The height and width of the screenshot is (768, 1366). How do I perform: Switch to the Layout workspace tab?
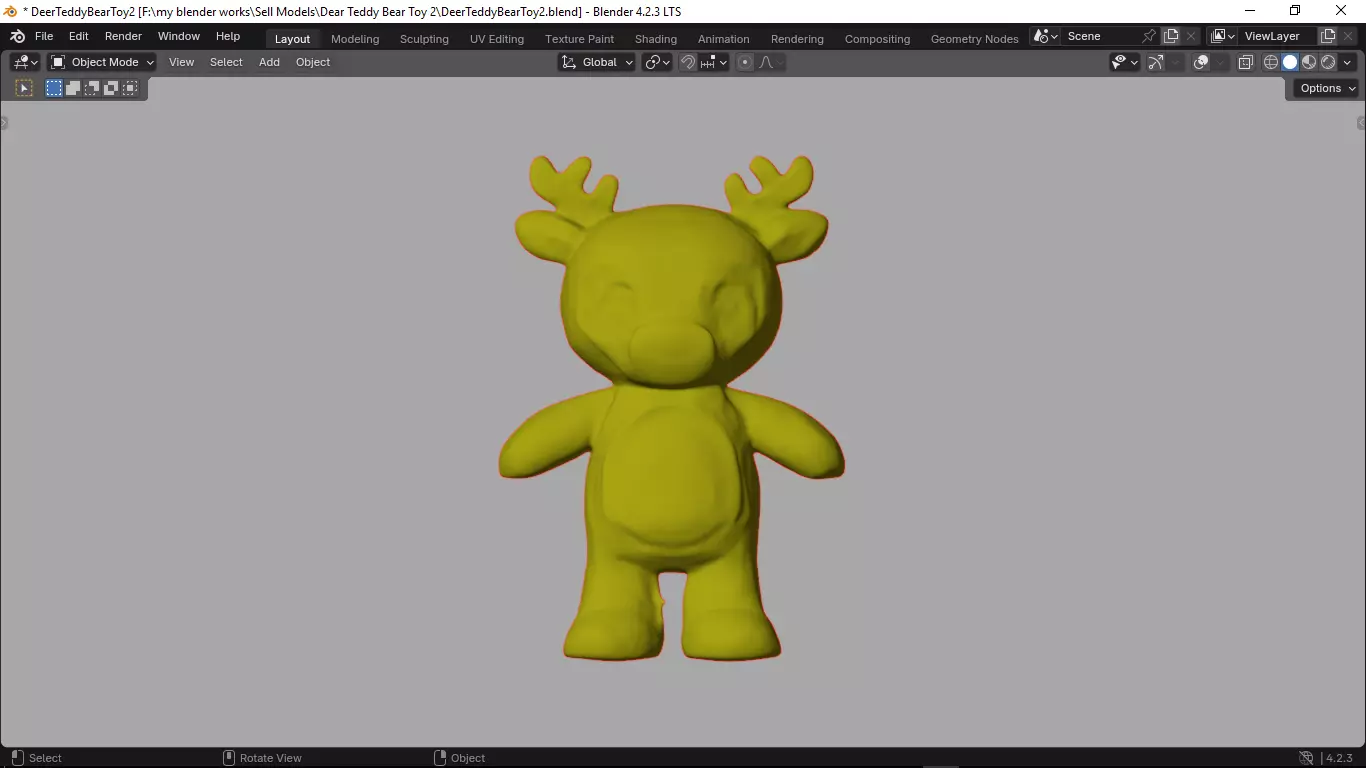pos(292,39)
